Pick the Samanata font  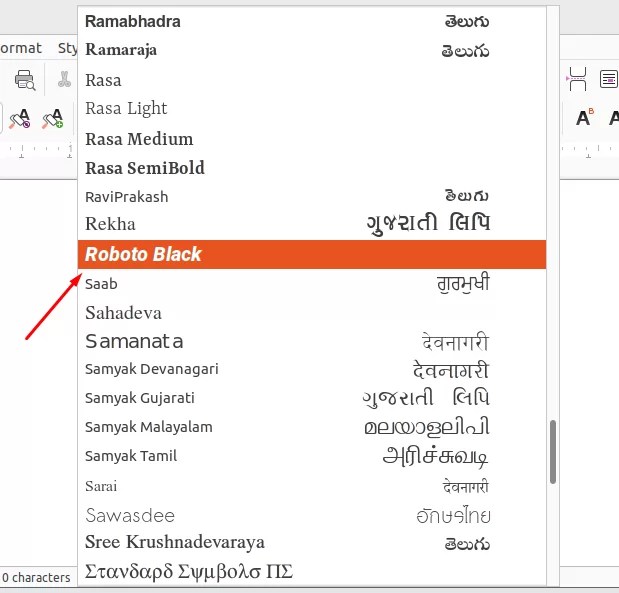[x=312, y=342]
